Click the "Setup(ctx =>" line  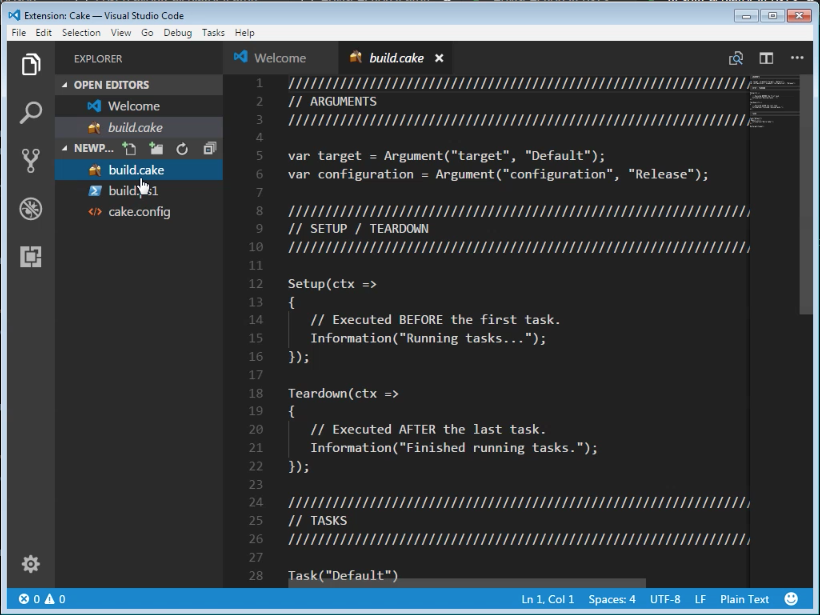click(332, 284)
